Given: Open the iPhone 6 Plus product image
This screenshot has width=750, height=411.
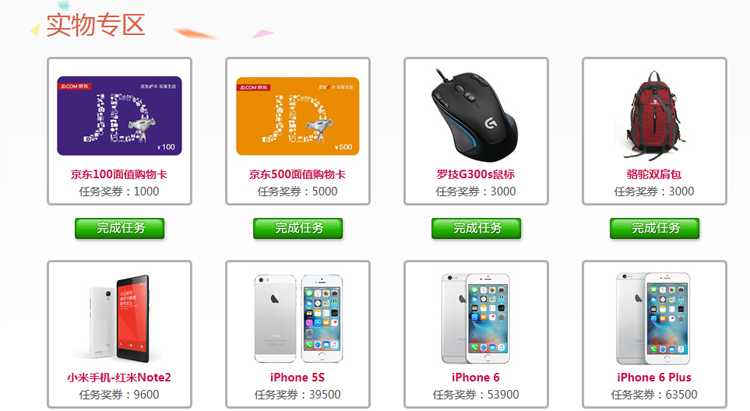Looking at the screenshot, I should [653, 319].
